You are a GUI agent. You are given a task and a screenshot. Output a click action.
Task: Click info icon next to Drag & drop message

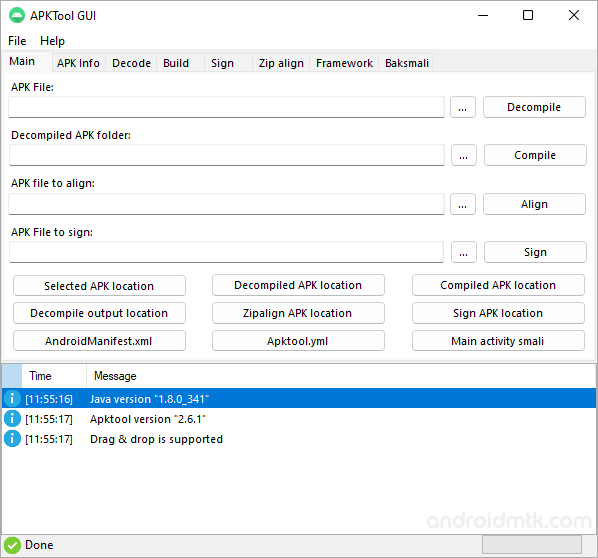[x=12, y=439]
